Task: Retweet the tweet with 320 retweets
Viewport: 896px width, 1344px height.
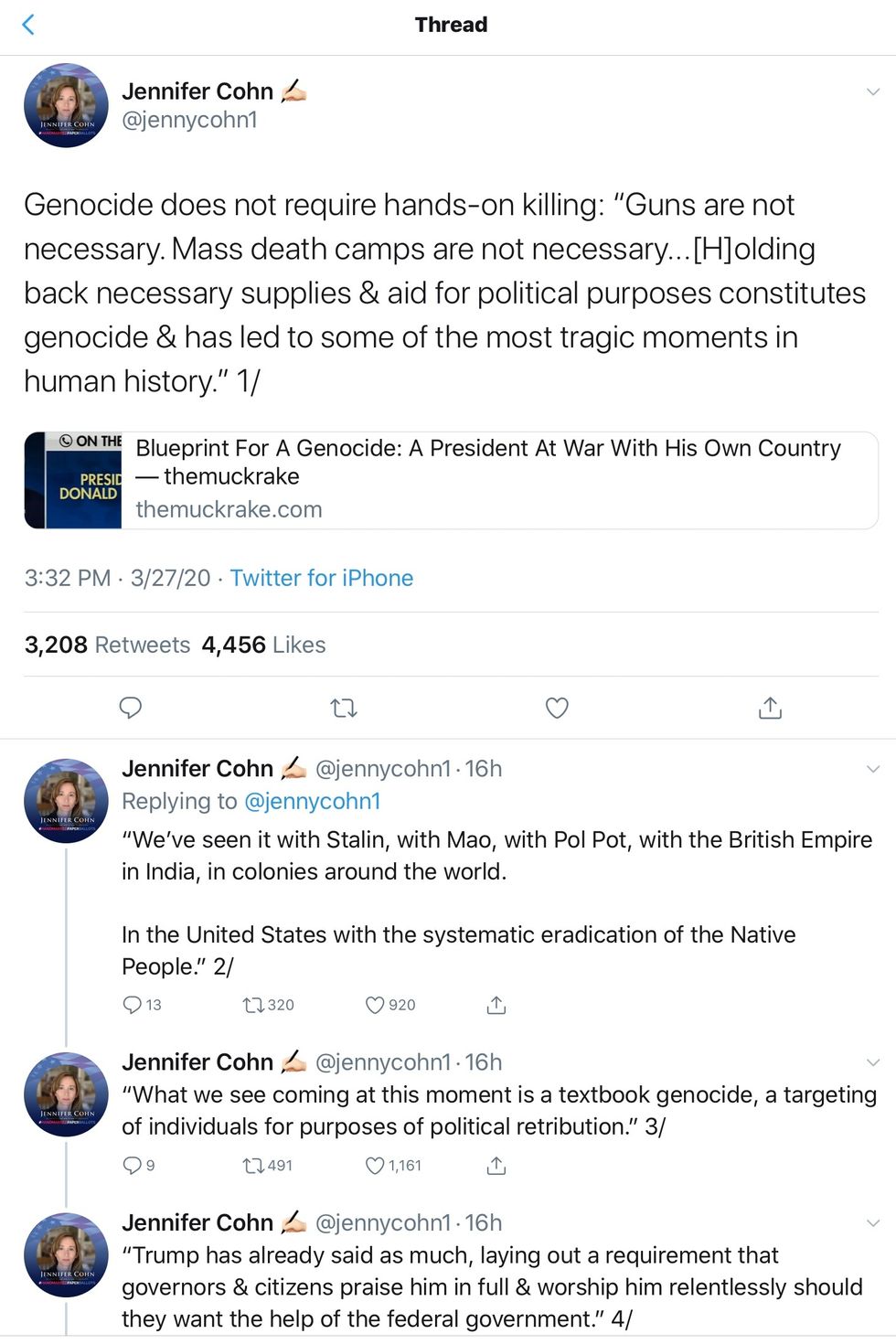Action: (253, 1005)
